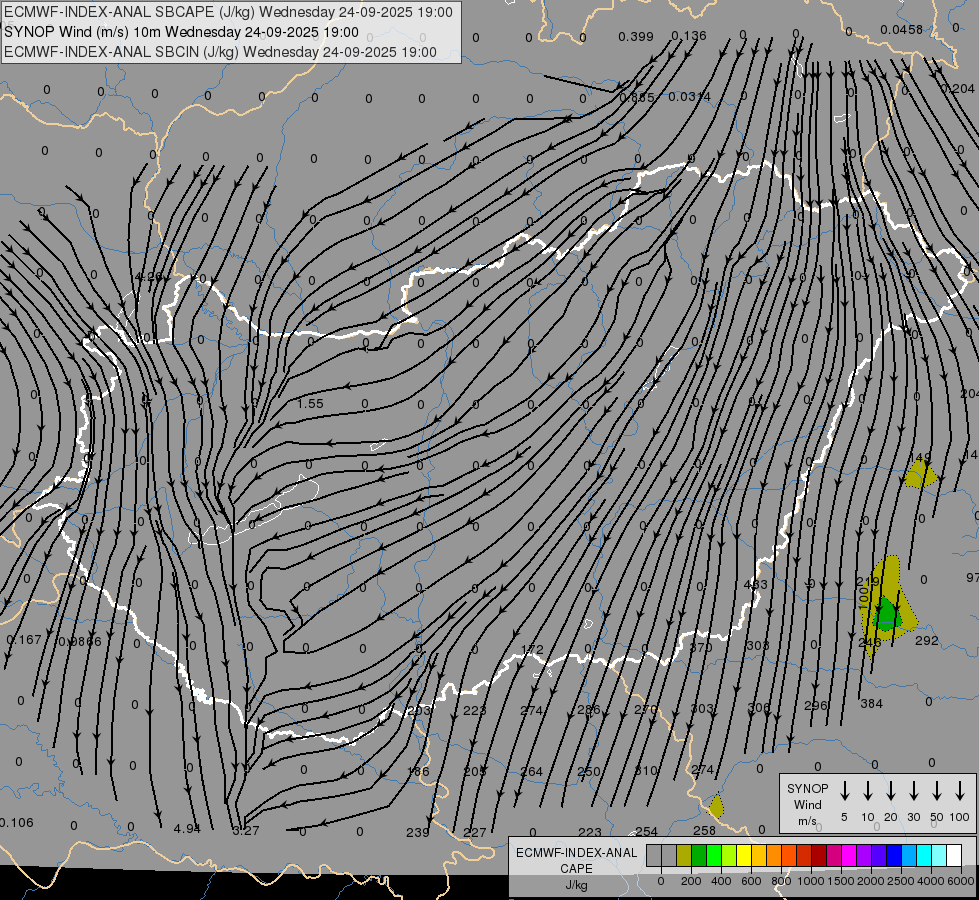Pick the bright magenta CAPE legend swatch
The height and width of the screenshot is (900, 979).
(849, 855)
